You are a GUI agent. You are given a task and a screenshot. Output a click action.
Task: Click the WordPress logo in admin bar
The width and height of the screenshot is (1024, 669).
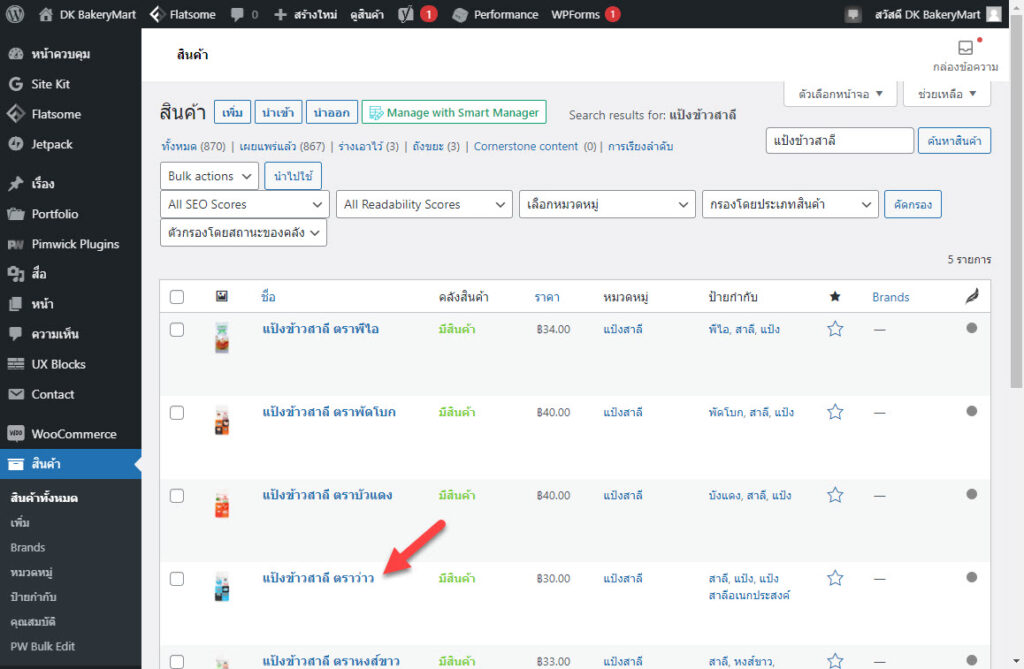(x=15, y=14)
